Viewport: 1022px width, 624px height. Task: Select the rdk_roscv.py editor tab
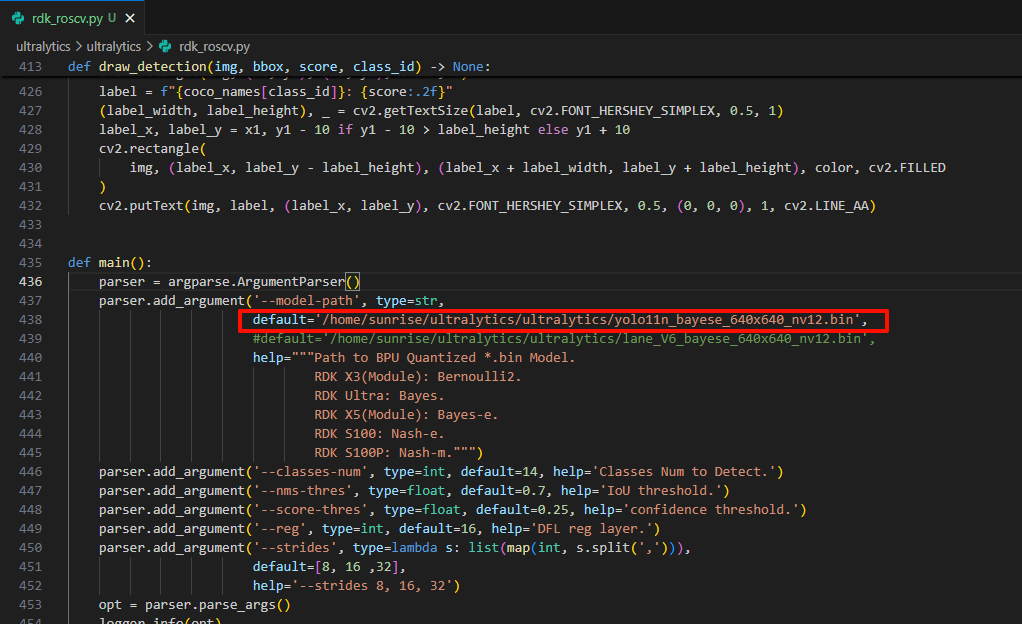click(72, 18)
